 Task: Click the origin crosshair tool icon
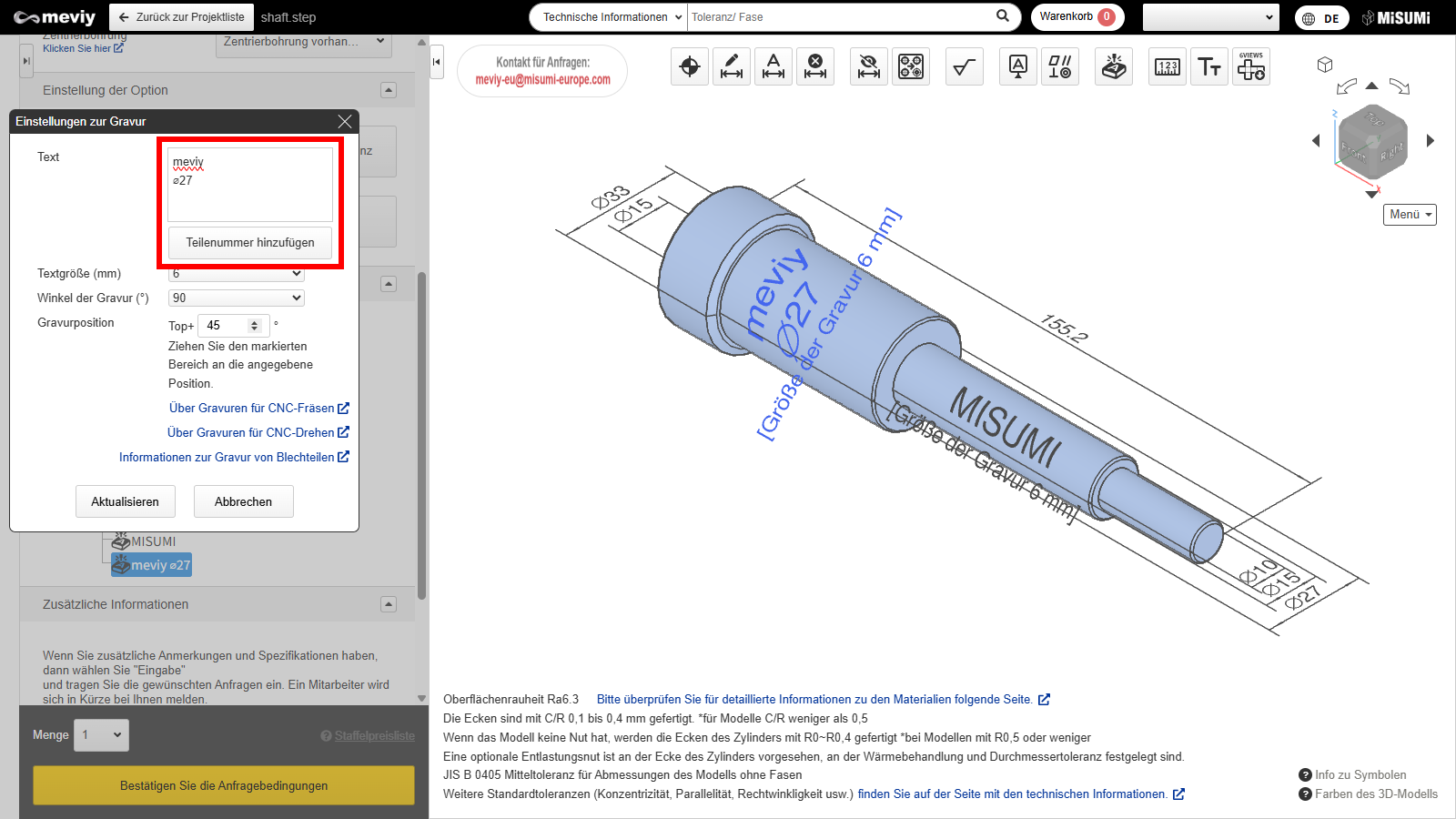[x=690, y=66]
